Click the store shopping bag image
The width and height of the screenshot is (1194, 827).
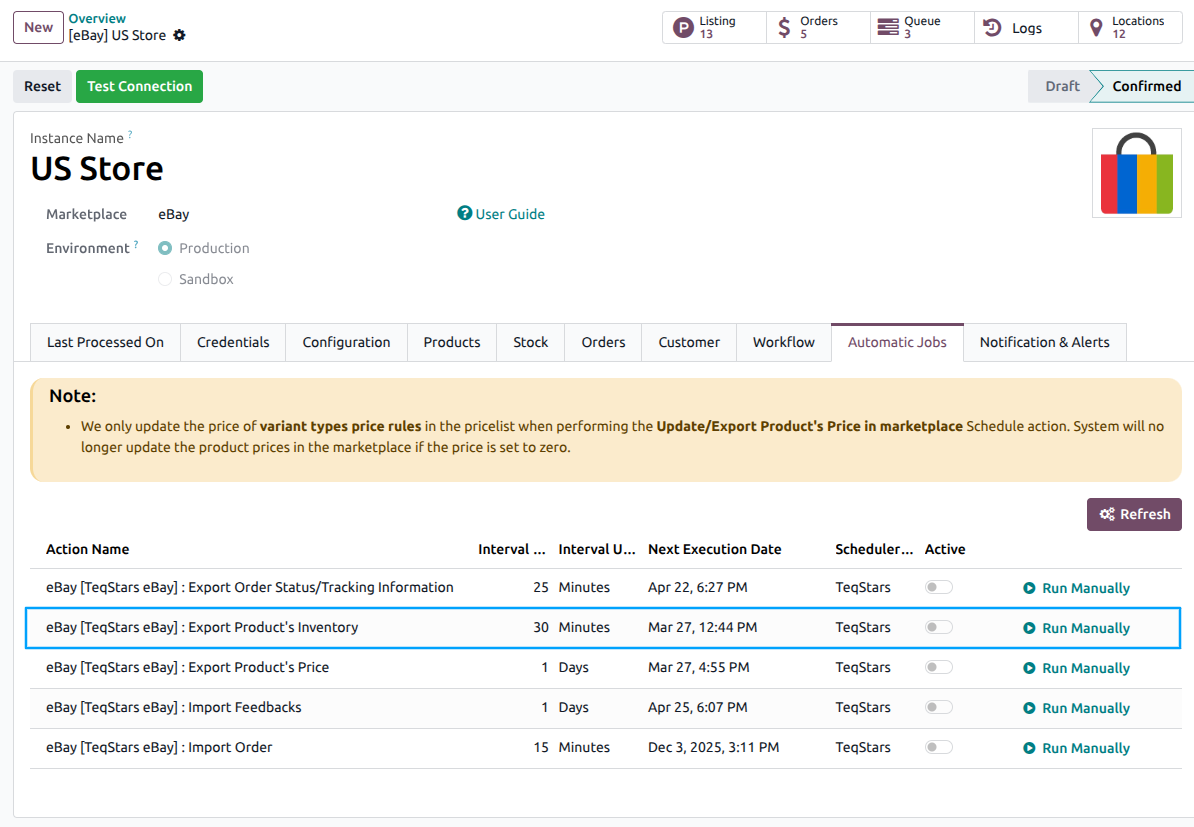click(x=1136, y=173)
